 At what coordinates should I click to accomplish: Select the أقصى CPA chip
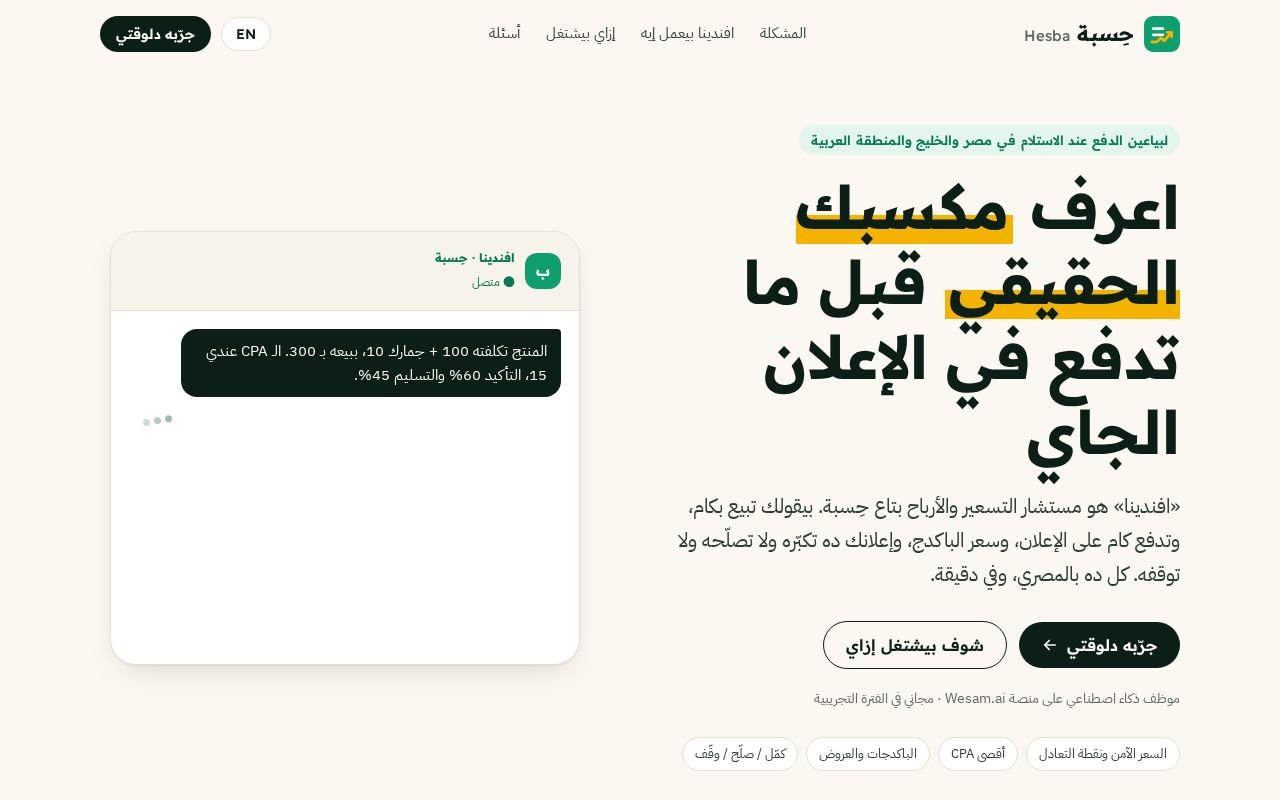click(978, 754)
